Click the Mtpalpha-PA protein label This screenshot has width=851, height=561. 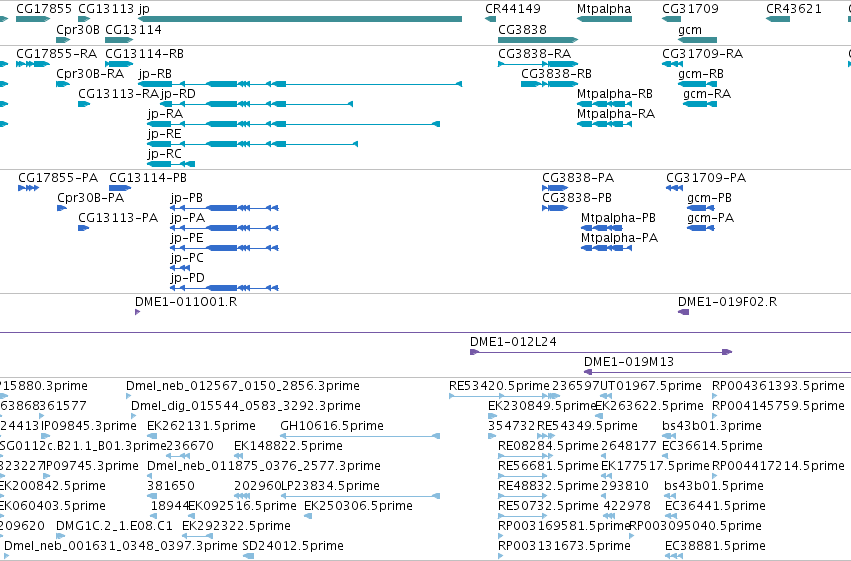619,238
